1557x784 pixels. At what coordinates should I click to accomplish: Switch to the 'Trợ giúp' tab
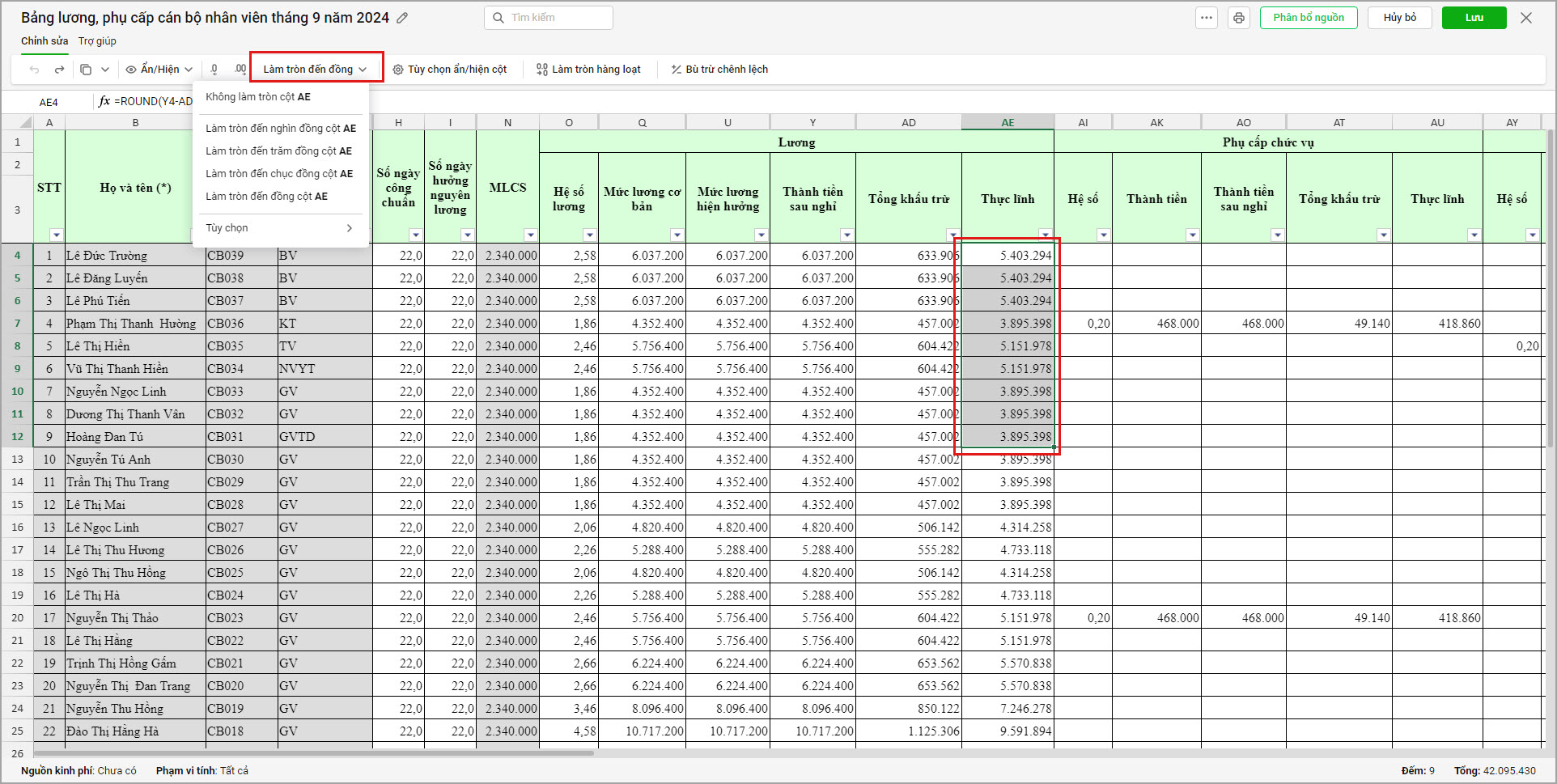click(97, 41)
